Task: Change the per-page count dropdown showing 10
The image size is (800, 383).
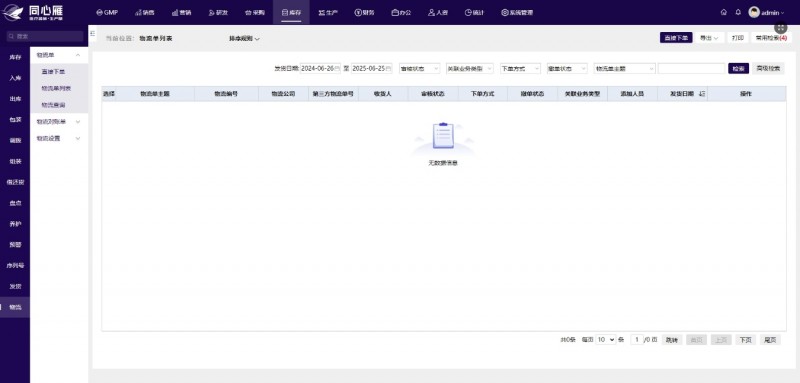Action: (606, 340)
